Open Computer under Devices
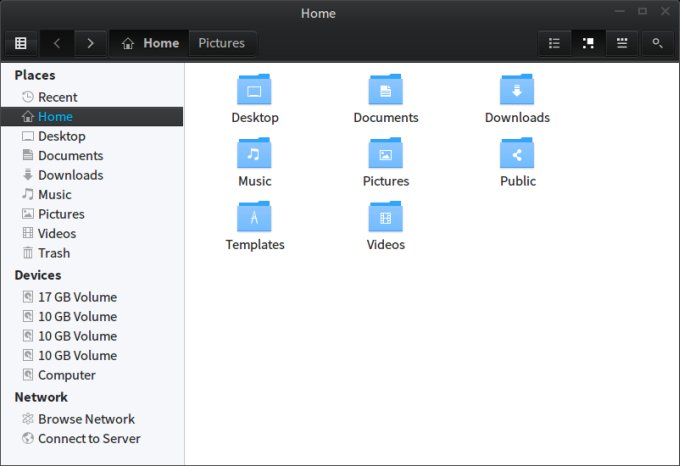Screen dimensions: 680x466 pos(92,375)
